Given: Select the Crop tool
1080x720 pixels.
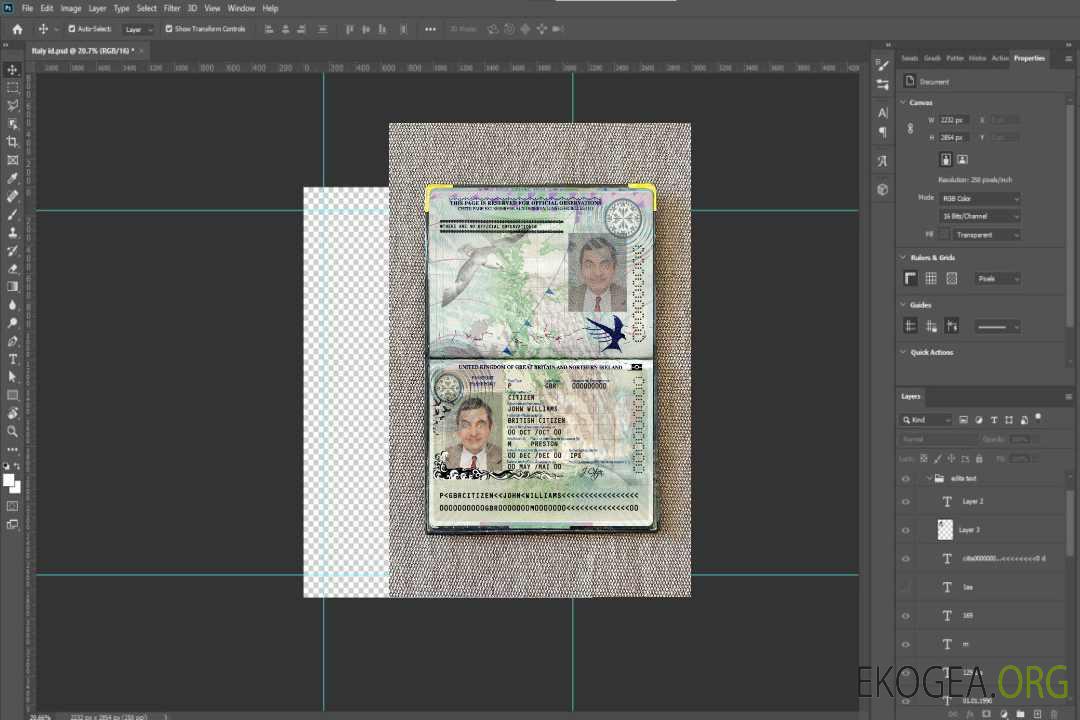Looking at the screenshot, I should (12, 142).
